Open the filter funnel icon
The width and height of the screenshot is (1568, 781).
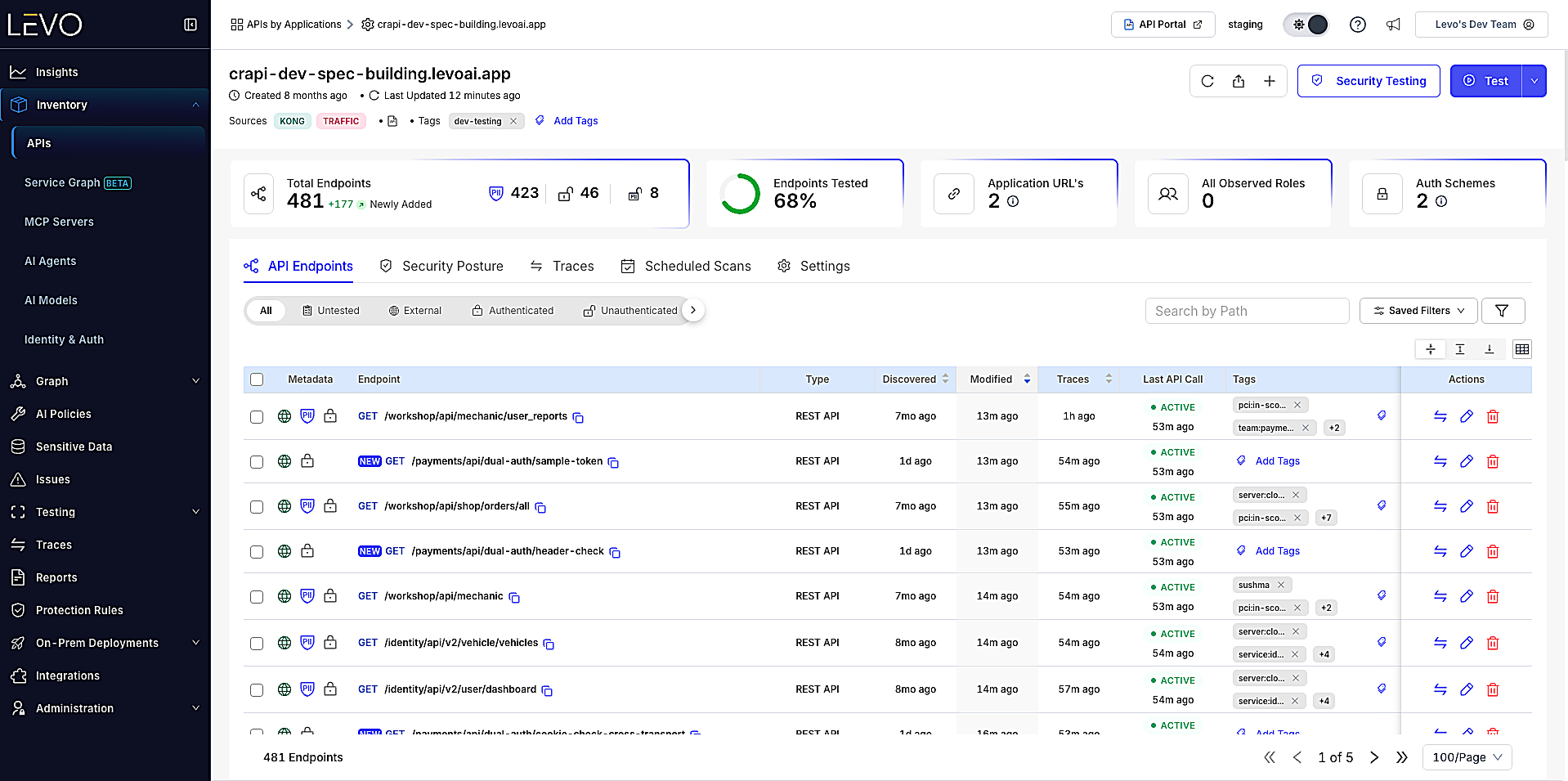1502,311
